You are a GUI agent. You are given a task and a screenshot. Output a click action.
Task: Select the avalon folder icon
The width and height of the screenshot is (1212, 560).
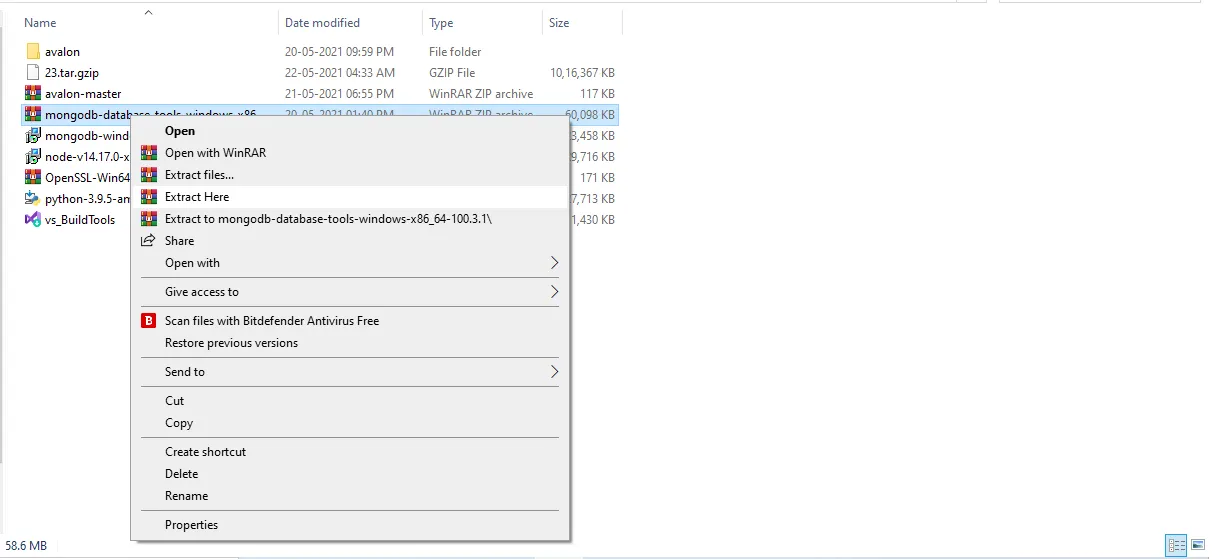[x=32, y=52]
